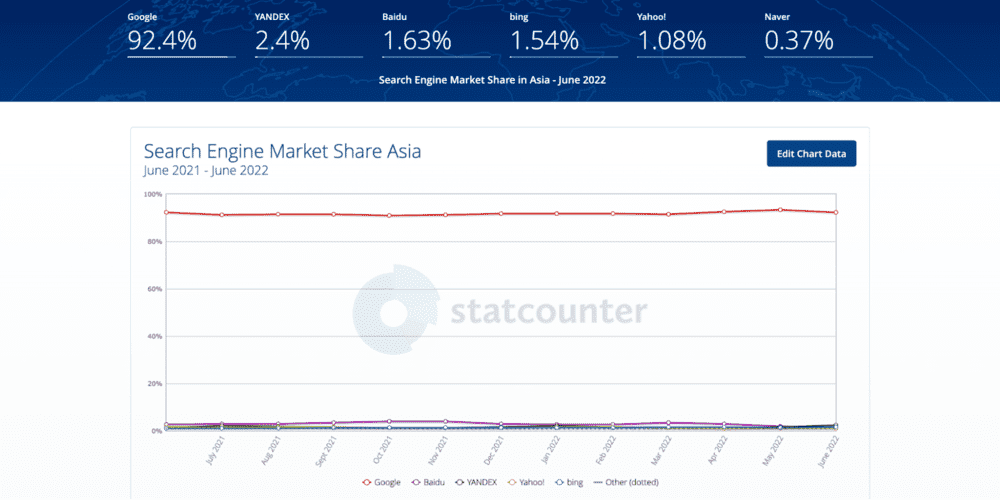Open the Baidu 1.63% stat
Image resolution: width=1000 pixels, height=500 pixels.
click(417, 40)
